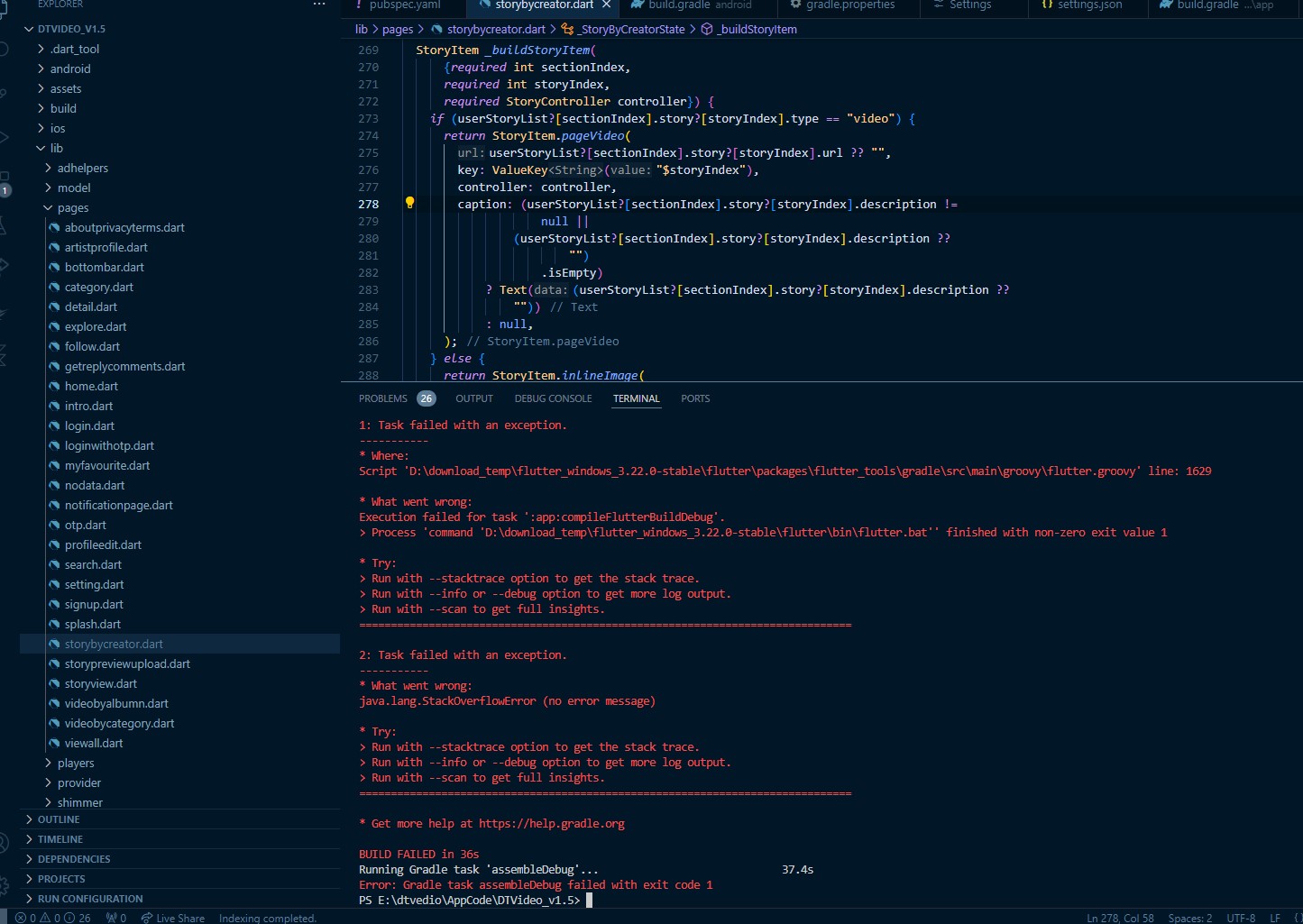Expand the TIMELINE section
The height and width of the screenshot is (924, 1303).
pyautogui.click(x=179, y=839)
